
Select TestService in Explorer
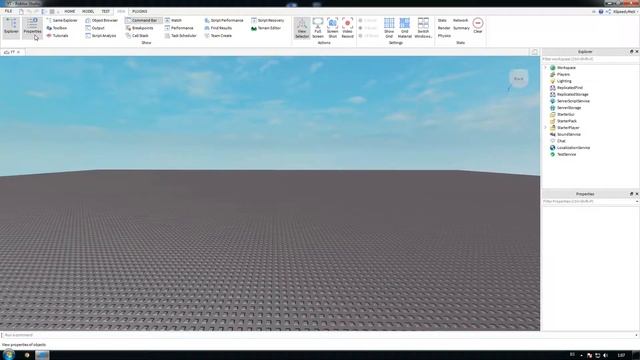[x=567, y=154]
